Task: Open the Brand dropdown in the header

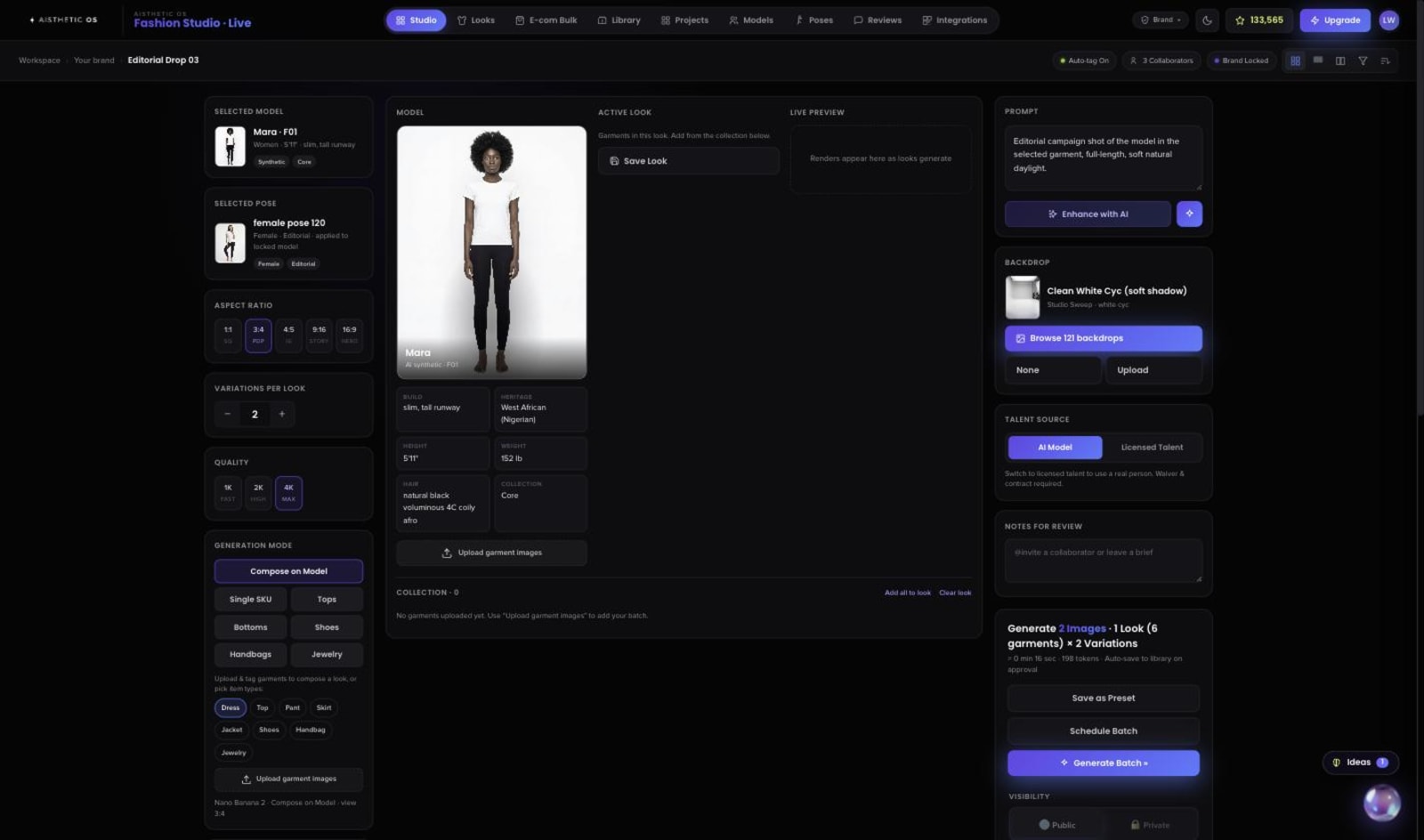Action: (x=1162, y=20)
